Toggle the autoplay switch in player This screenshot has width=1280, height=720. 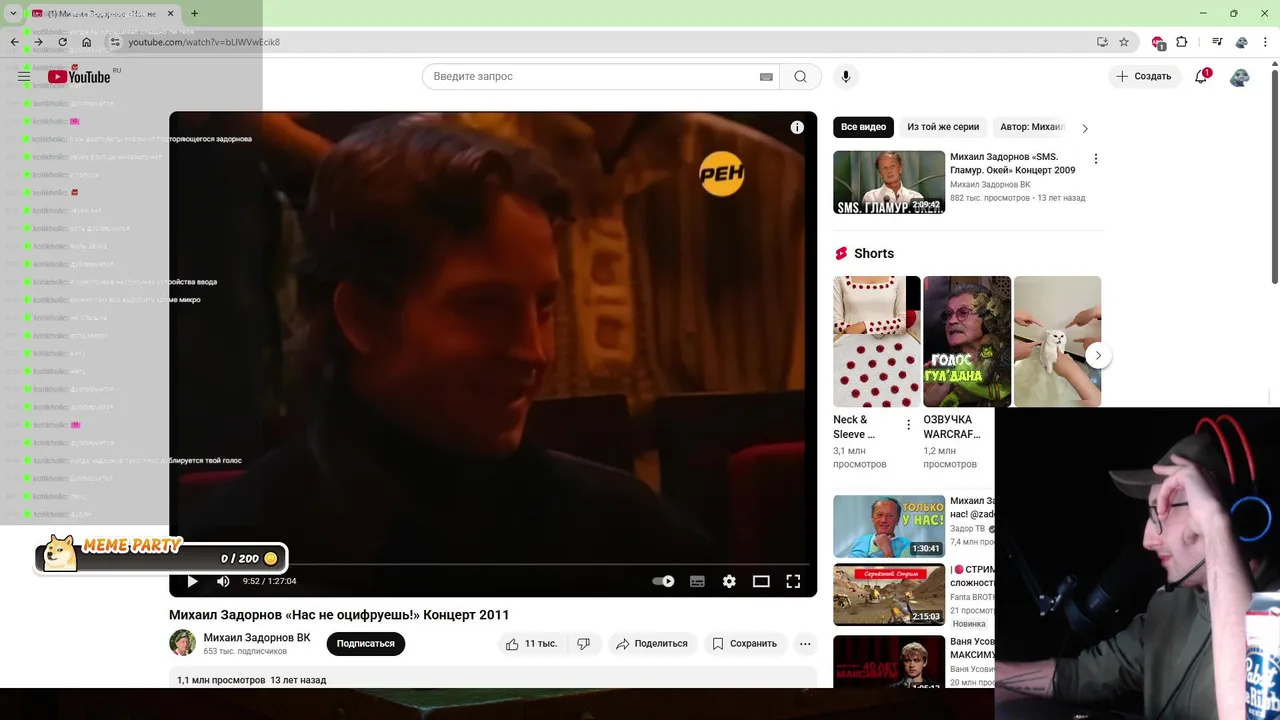point(663,581)
